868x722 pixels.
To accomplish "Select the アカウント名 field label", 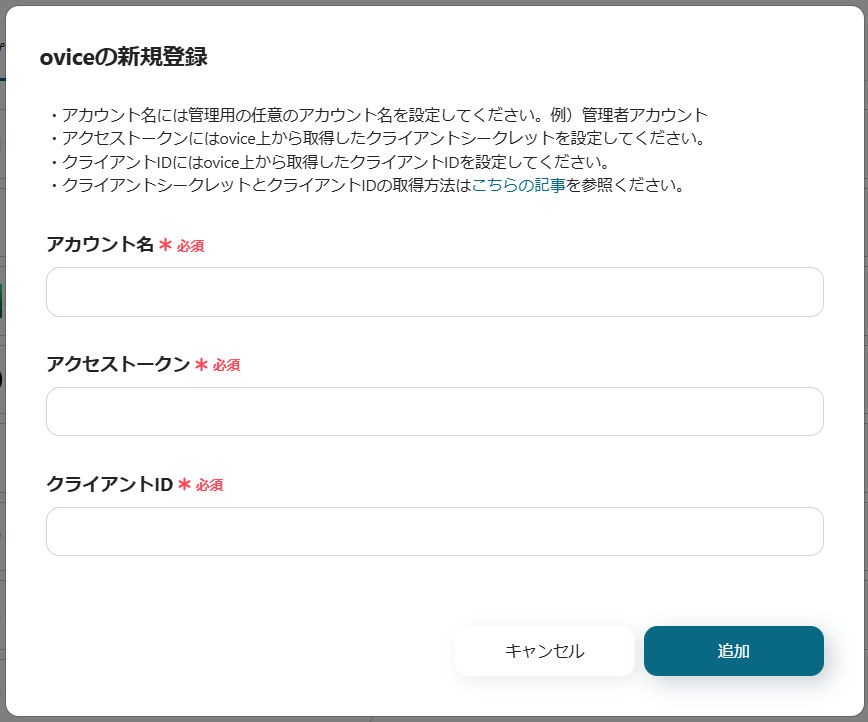I will (100, 244).
